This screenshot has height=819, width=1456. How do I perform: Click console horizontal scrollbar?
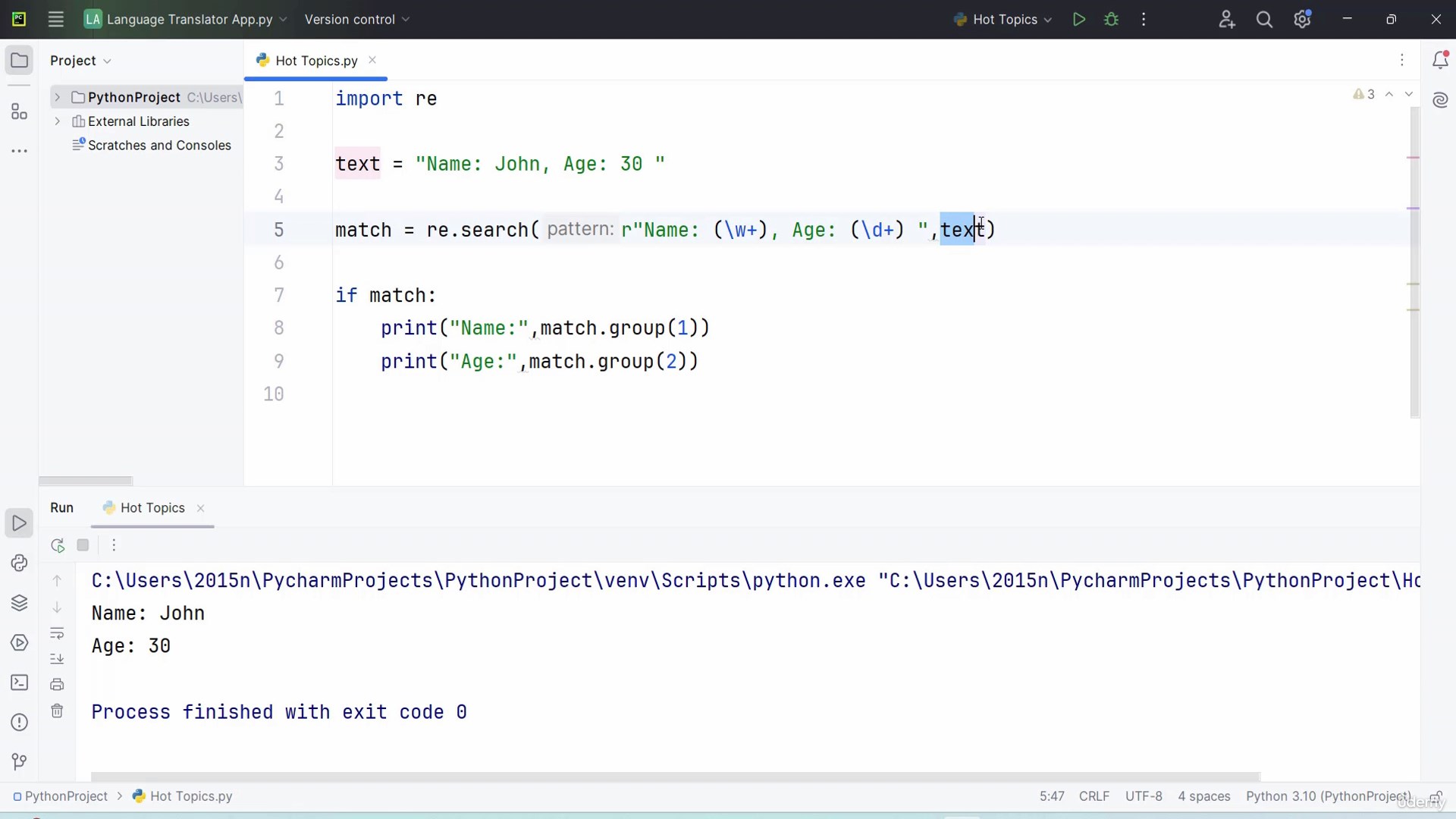(x=676, y=777)
